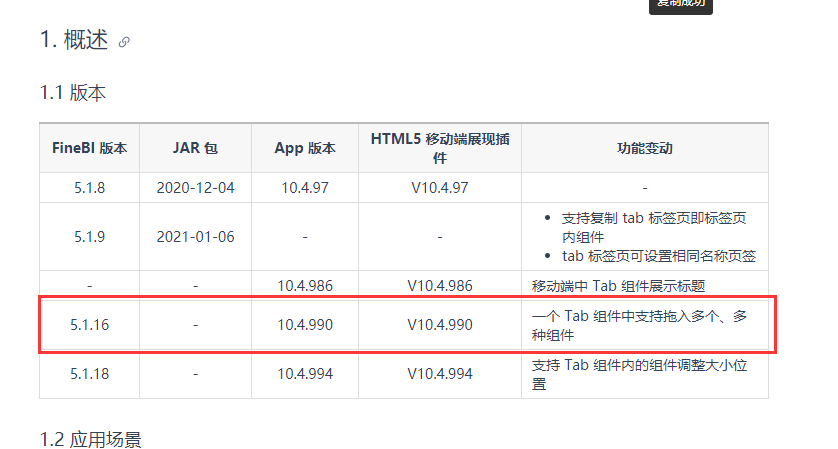Select the 1.2 应用场景 subheading
The image size is (838, 449).
click(x=91, y=439)
